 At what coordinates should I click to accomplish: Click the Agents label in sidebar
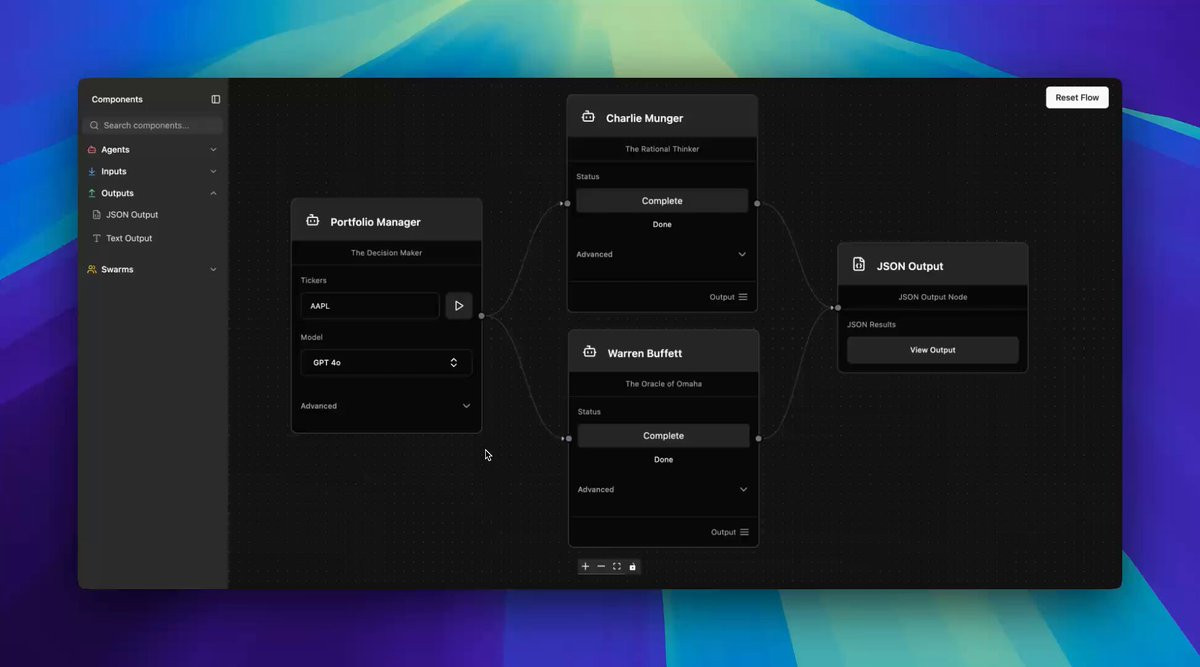[115, 149]
